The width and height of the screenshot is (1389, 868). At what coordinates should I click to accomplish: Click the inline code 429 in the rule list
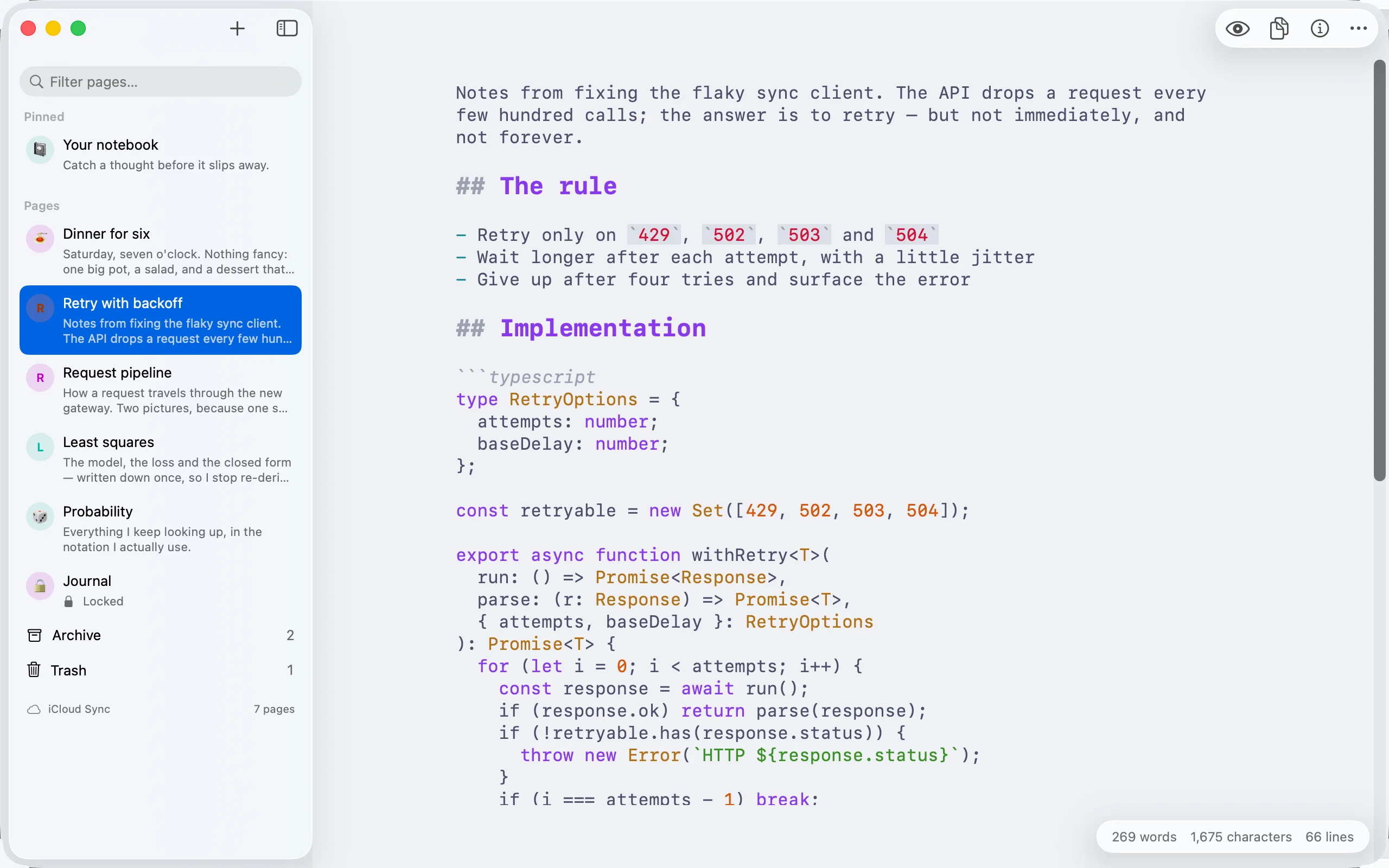point(654,234)
